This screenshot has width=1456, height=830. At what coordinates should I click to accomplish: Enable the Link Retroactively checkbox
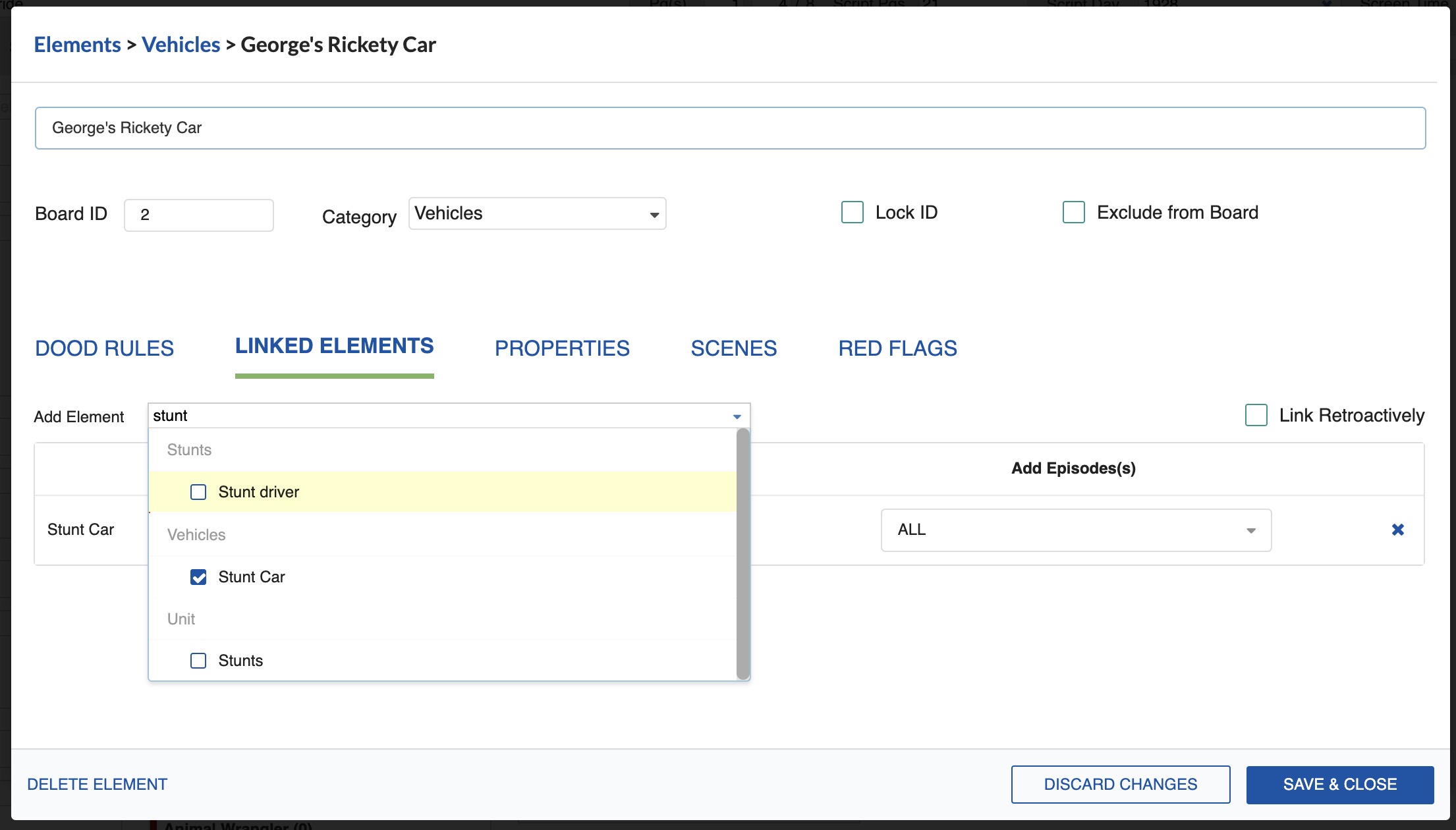(x=1256, y=415)
